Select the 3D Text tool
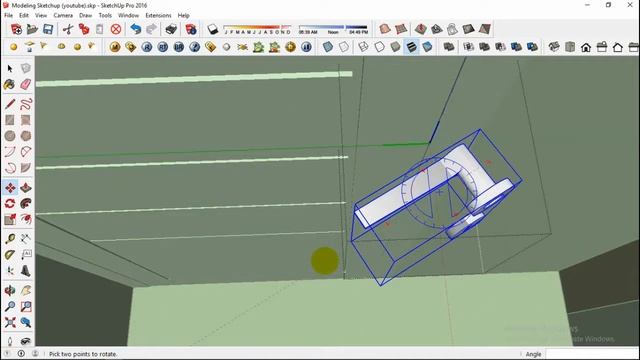 pyautogui.click(x=25, y=271)
